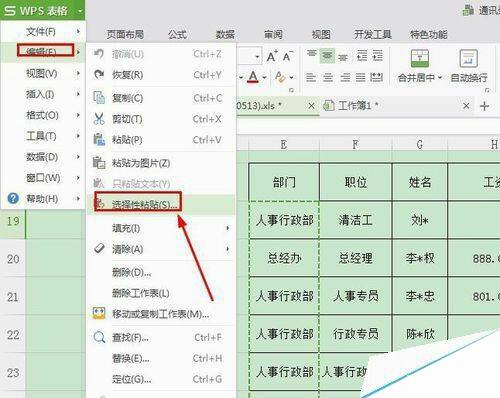This screenshot has width=500, height=398.
Task: Select the 总经理 cell
Action: pos(356,258)
